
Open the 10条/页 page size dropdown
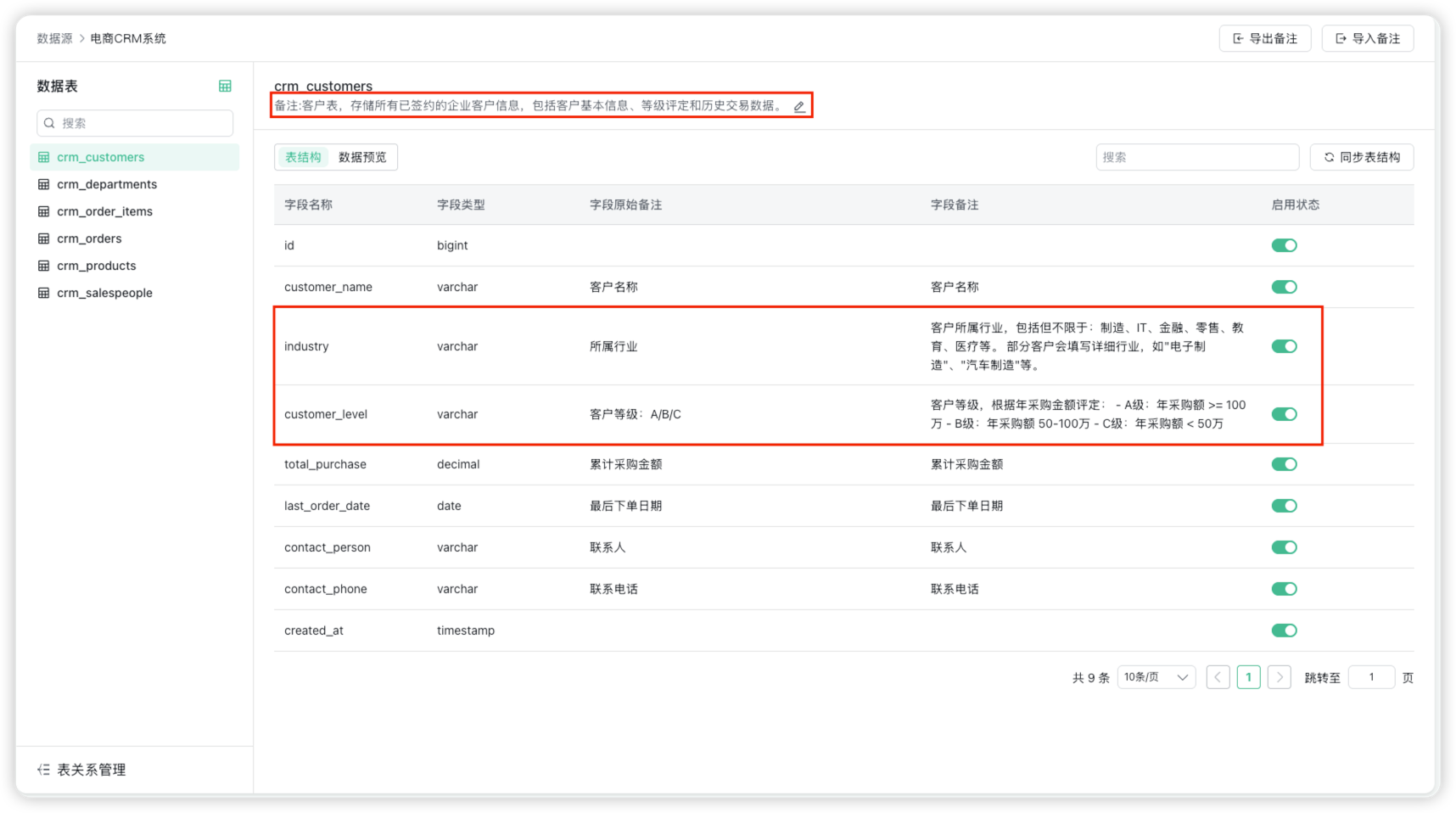click(1156, 676)
